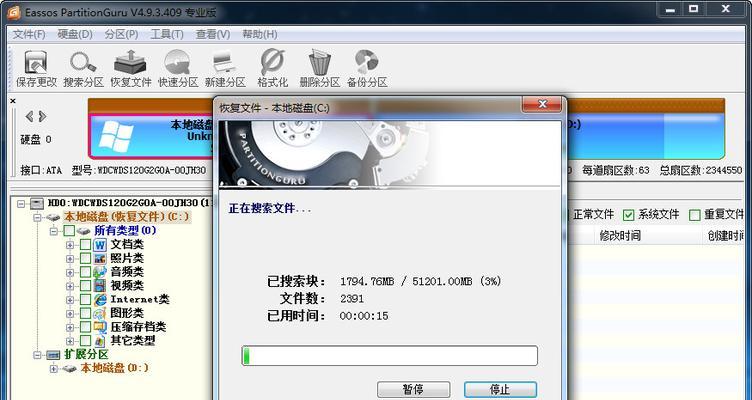Click the search progress bar
This screenshot has height=400, width=752.
click(389, 356)
